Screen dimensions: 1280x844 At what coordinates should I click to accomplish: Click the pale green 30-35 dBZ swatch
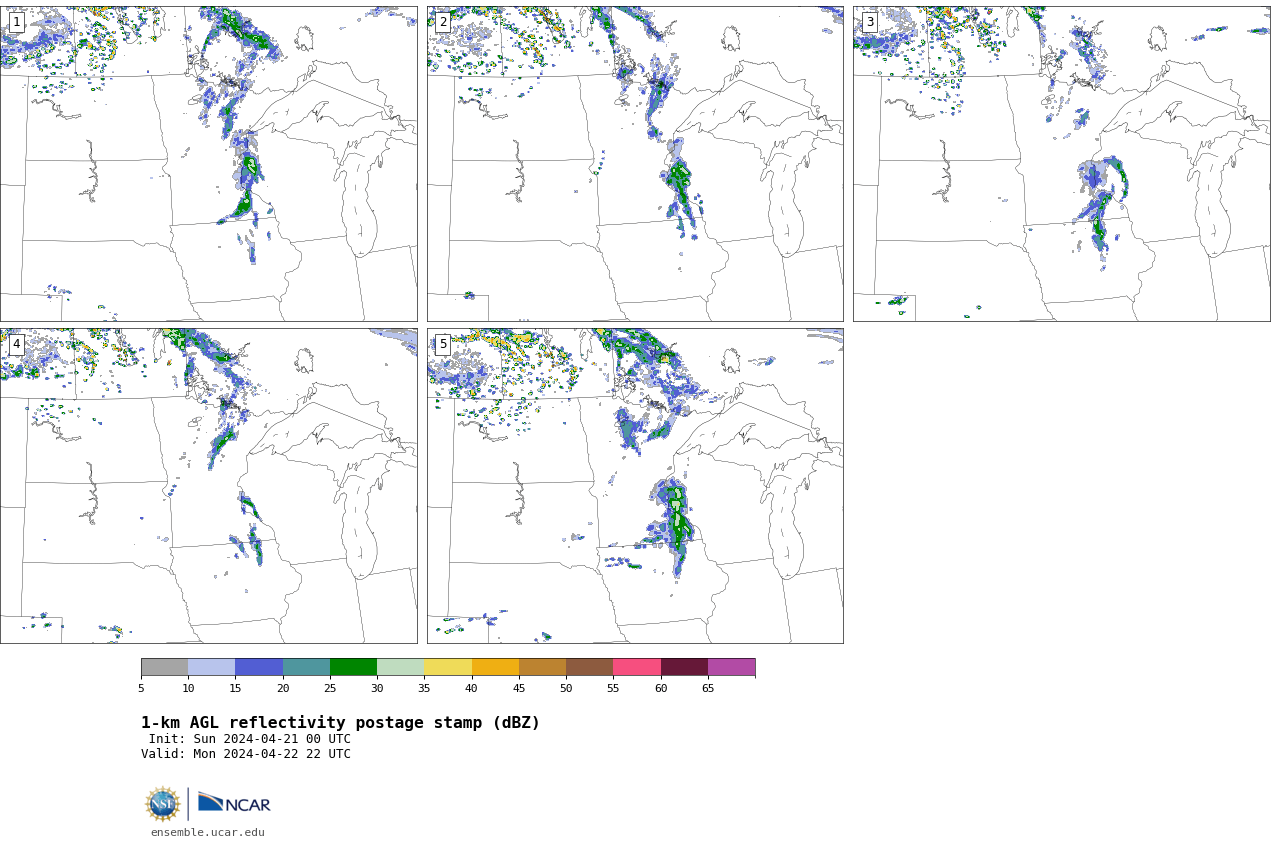click(x=400, y=667)
